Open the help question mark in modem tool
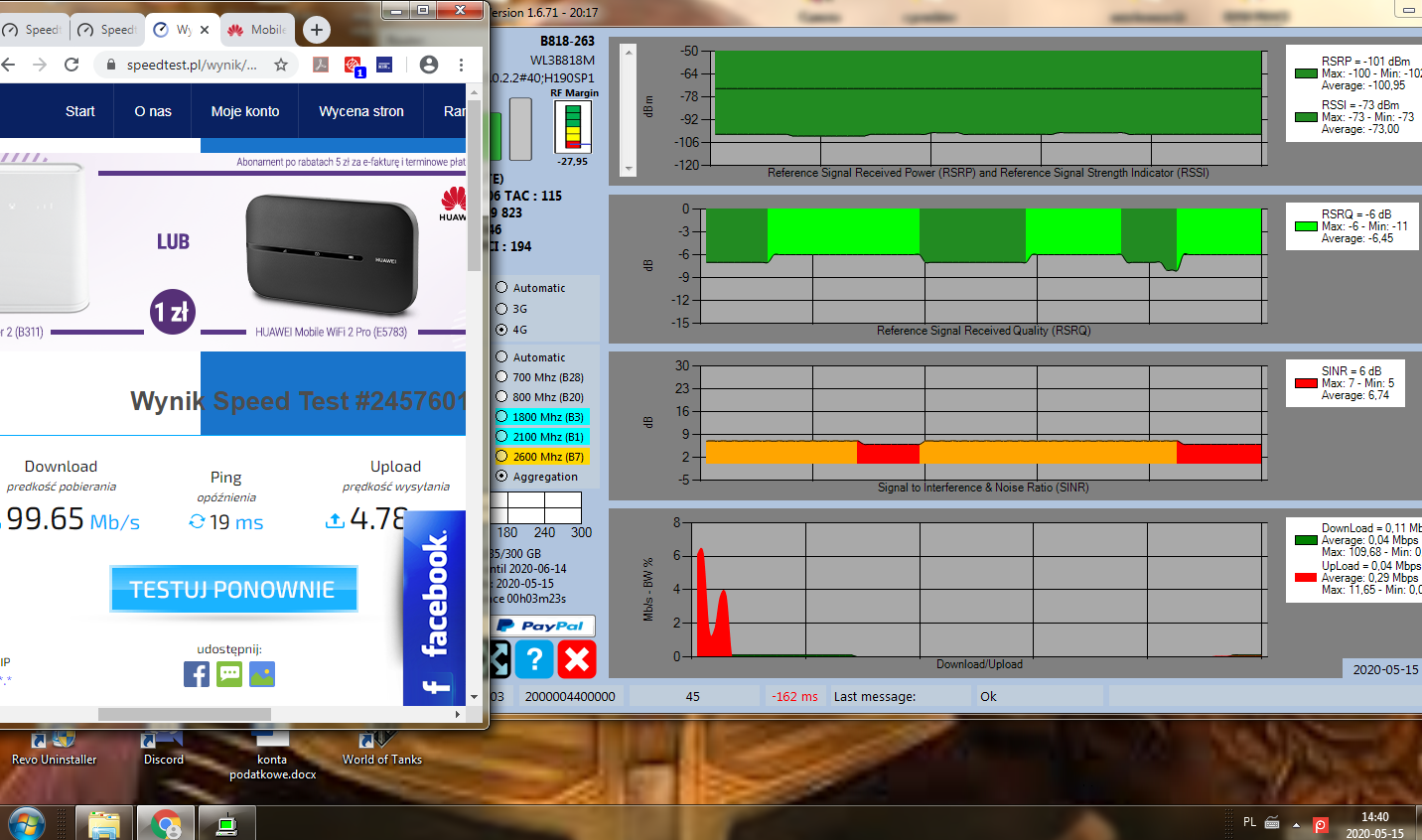 tap(534, 658)
